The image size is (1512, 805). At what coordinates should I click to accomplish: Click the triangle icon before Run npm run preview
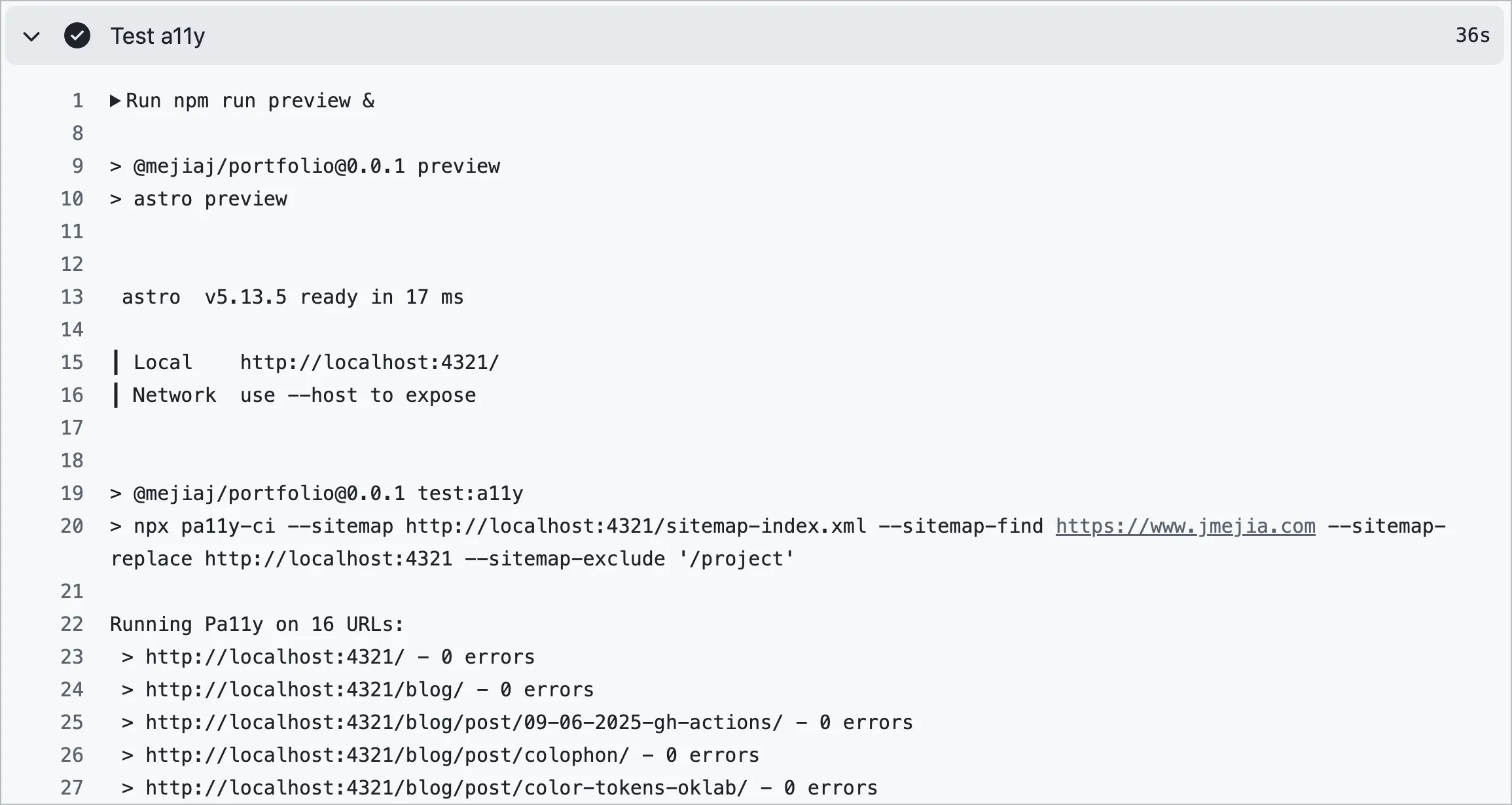pos(116,100)
